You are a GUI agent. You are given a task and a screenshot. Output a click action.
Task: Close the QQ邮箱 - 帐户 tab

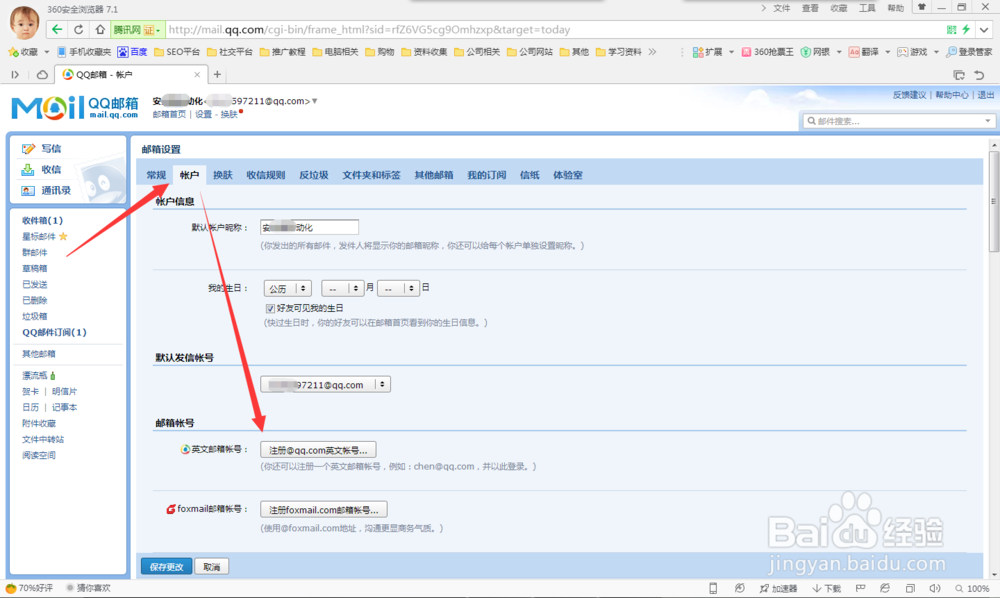(x=197, y=75)
